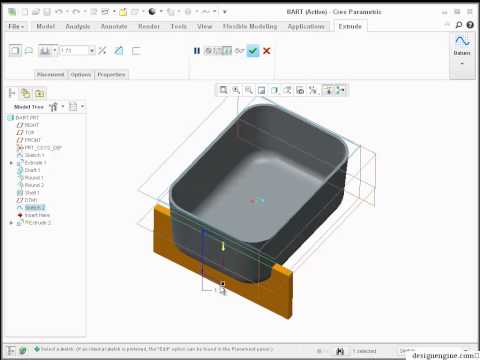480x360 pixels.
Task: Click the Regenerate icon in the quick access toolbar
Action: click(94, 12)
